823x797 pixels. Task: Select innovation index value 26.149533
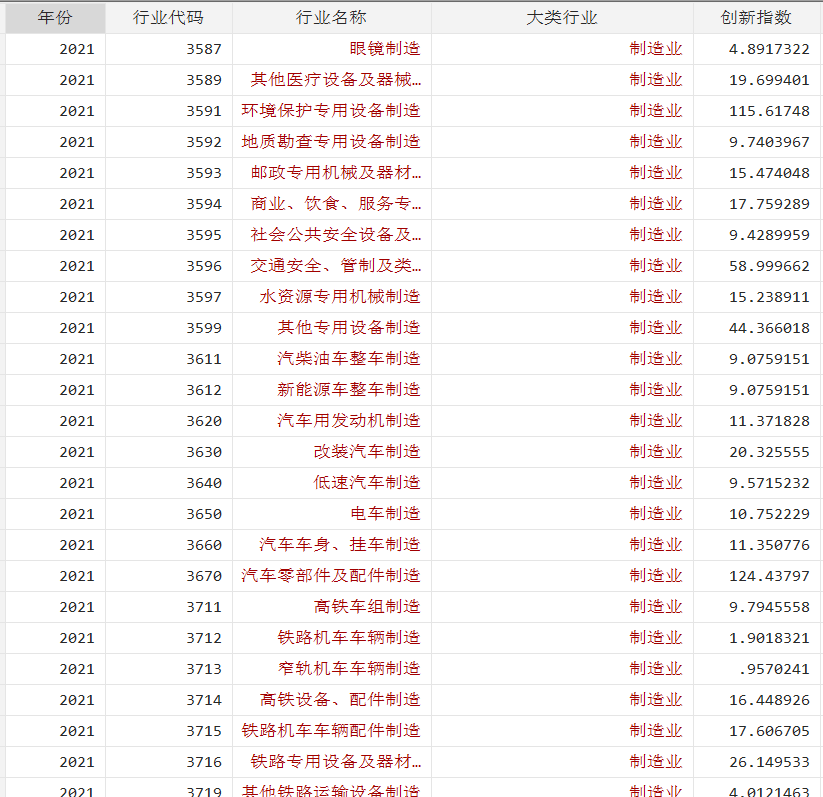click(756, 762)
